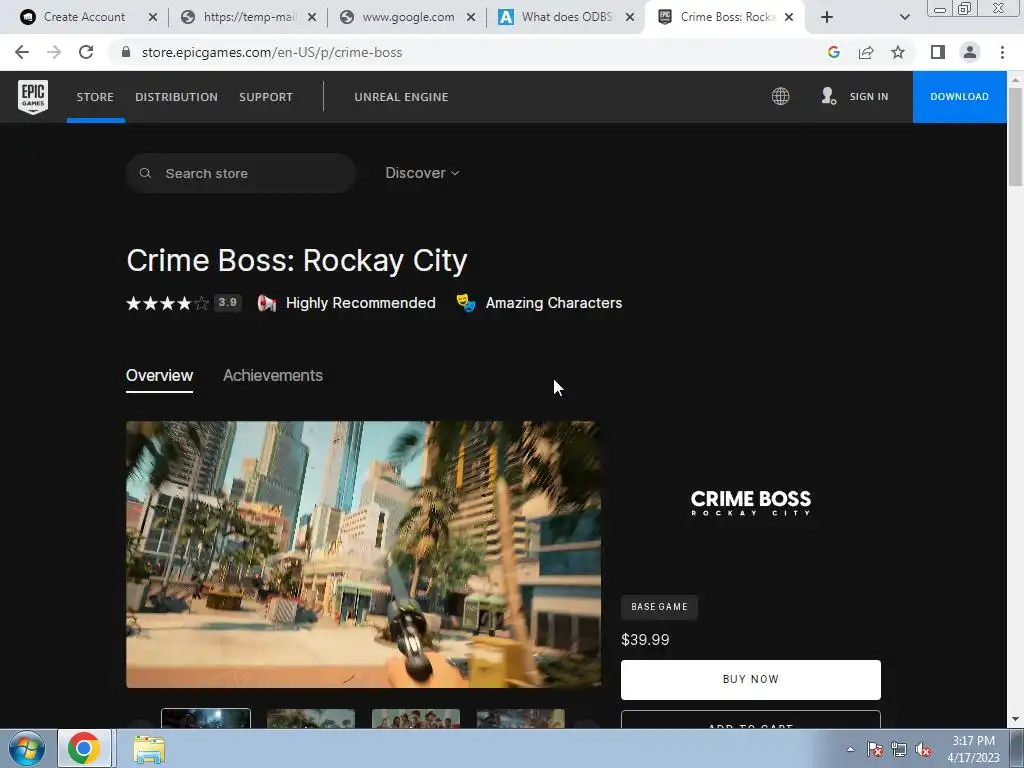Select the third media thumbnail
The image size is (1024, 768).
coord(416,718)
